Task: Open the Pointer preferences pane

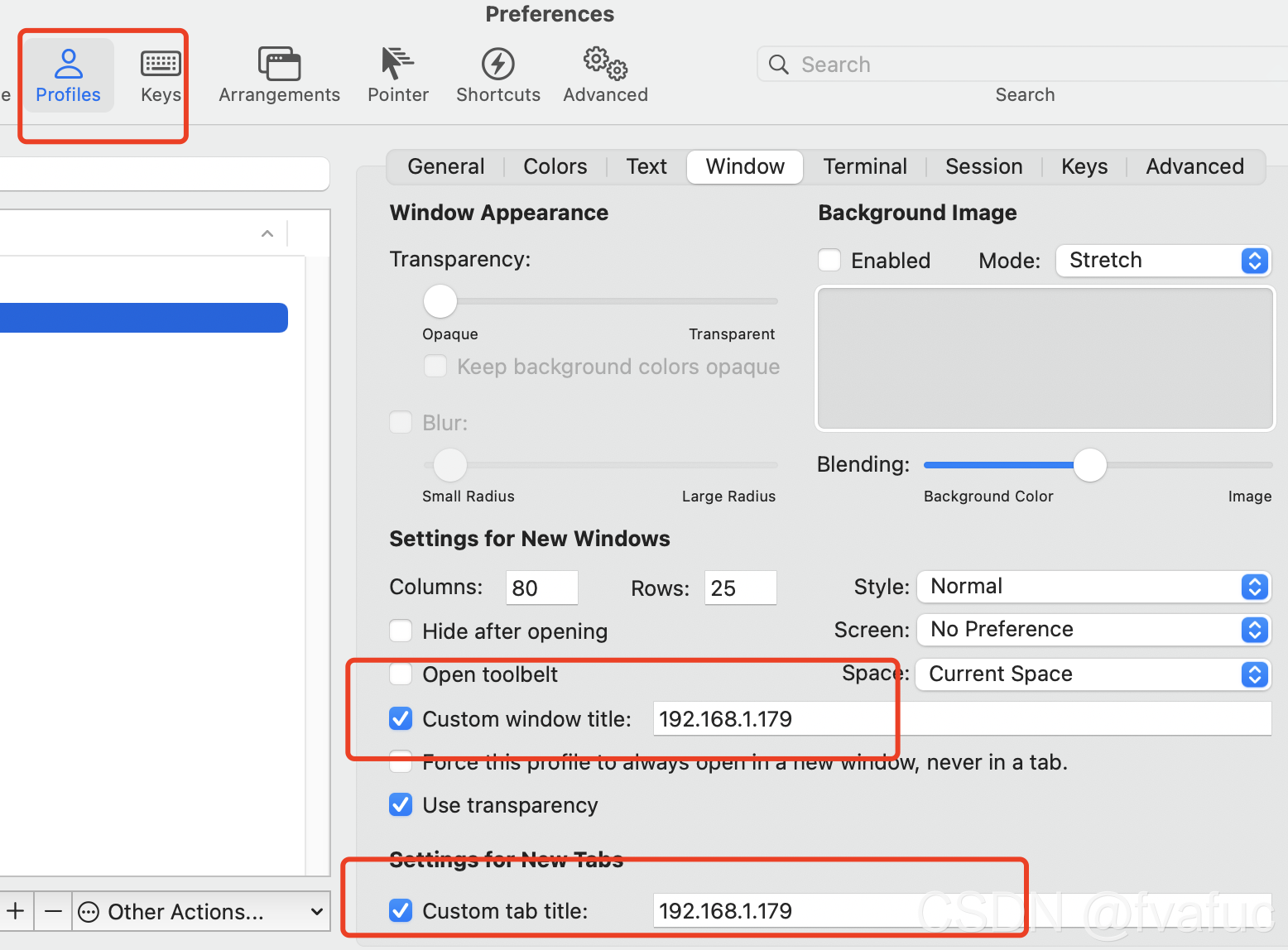Action: pos(398,75)
